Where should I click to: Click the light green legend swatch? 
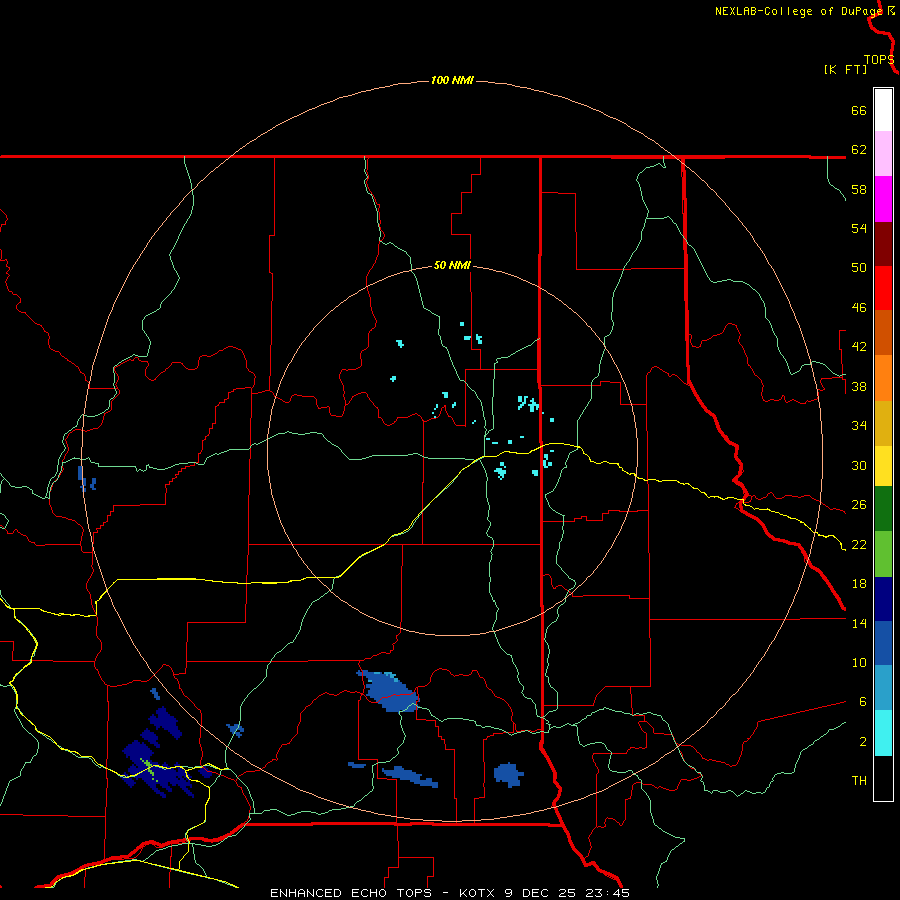[883, 554]
